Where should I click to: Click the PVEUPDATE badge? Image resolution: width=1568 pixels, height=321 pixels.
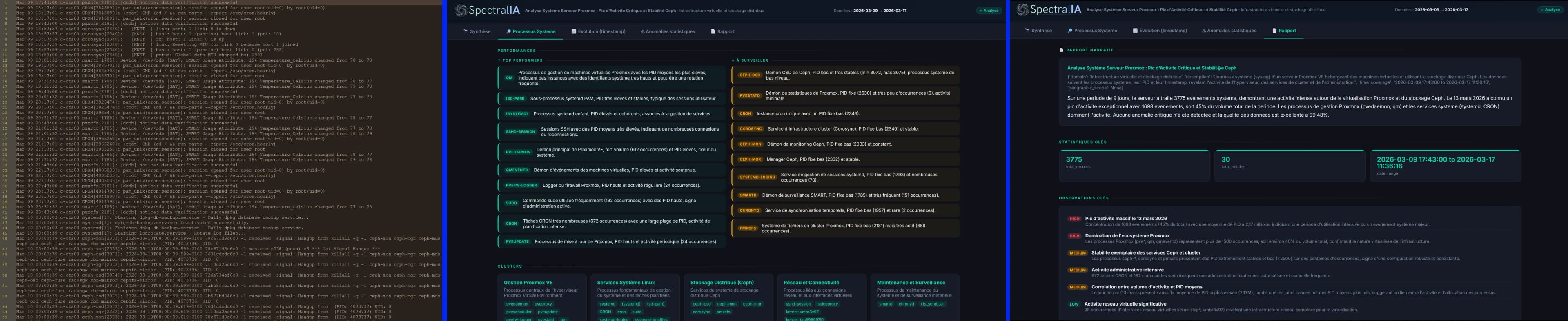517,241
